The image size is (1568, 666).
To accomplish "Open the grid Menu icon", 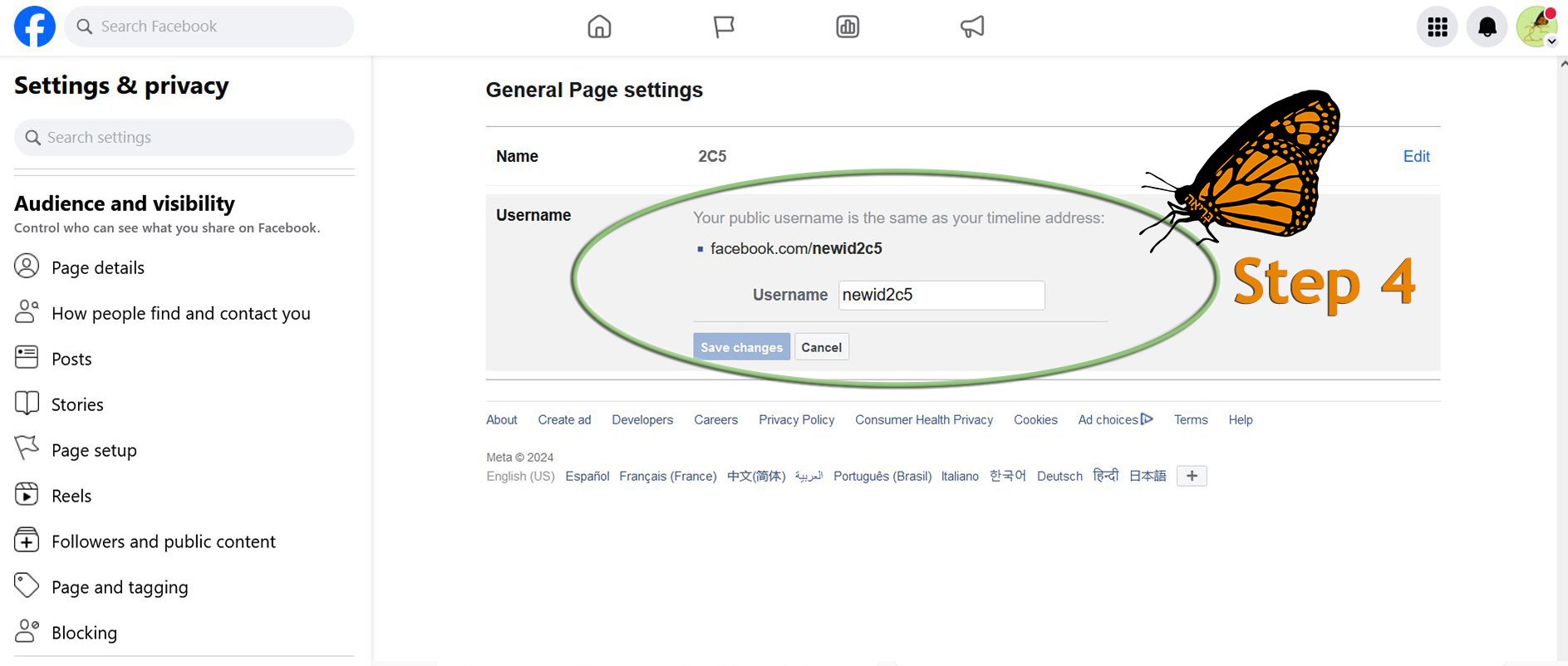I will [x=1438, y=27].
